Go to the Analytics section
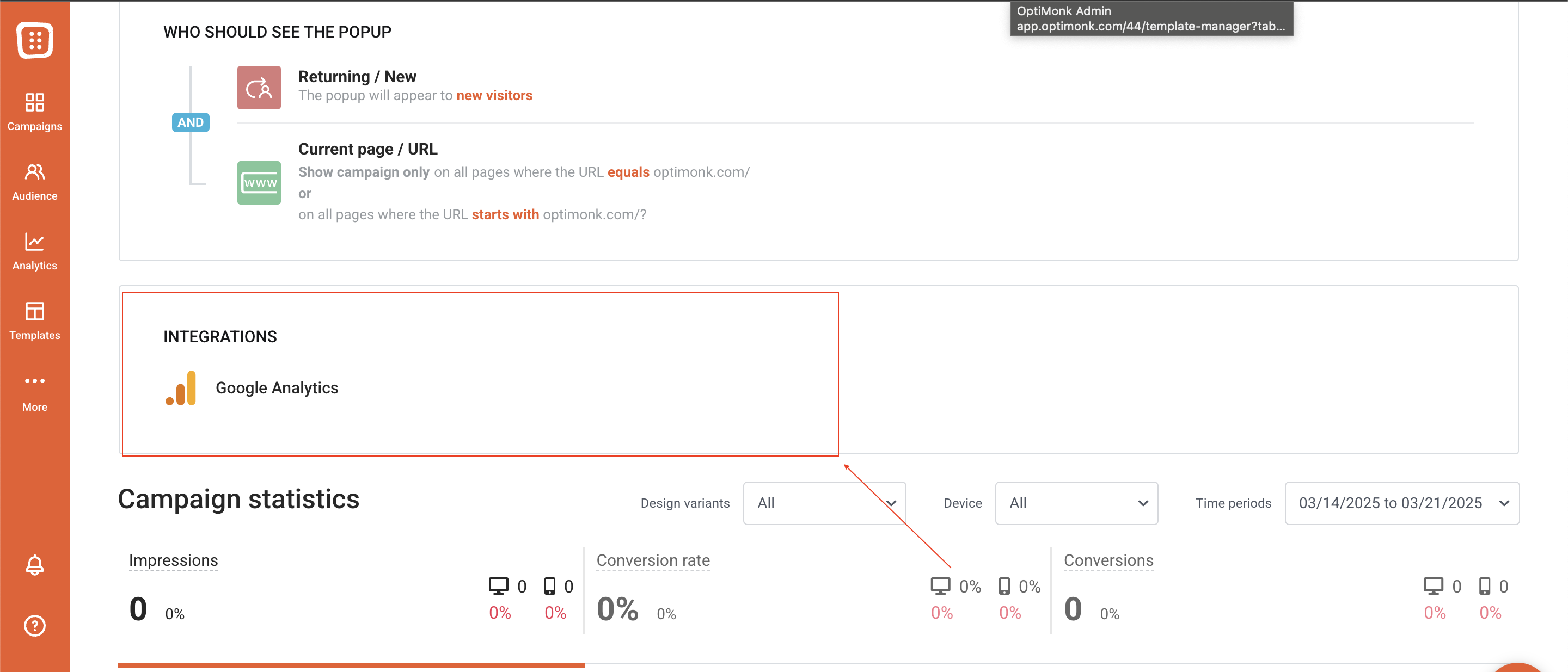1568x672 pixels. (35, 251)
